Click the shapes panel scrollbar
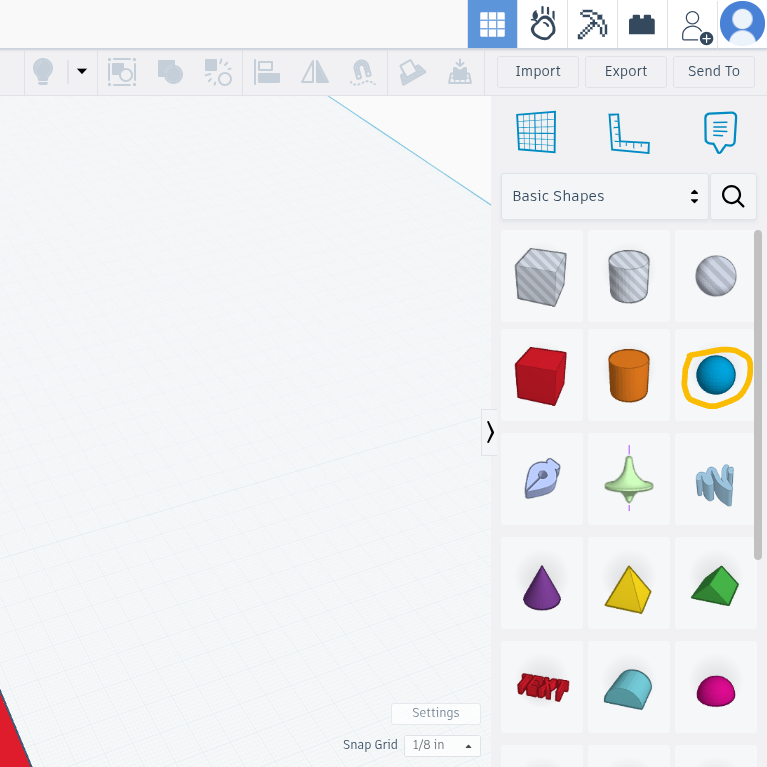Image resolution: width=767 pixels, height=767 pixels. pos(758,395)
